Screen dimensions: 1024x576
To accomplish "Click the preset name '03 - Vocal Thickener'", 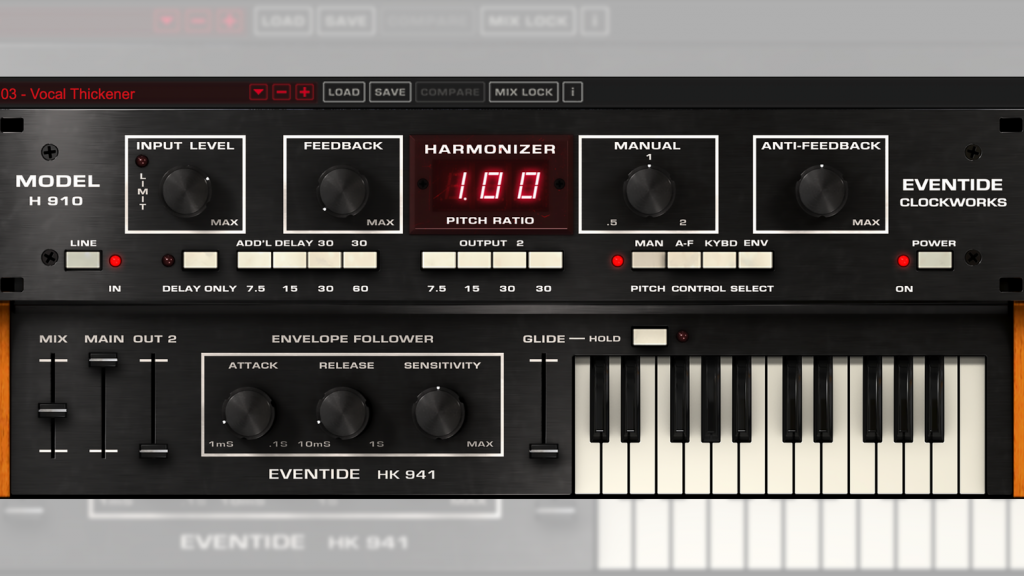I will pyautogui.click(x=68, y=94).
